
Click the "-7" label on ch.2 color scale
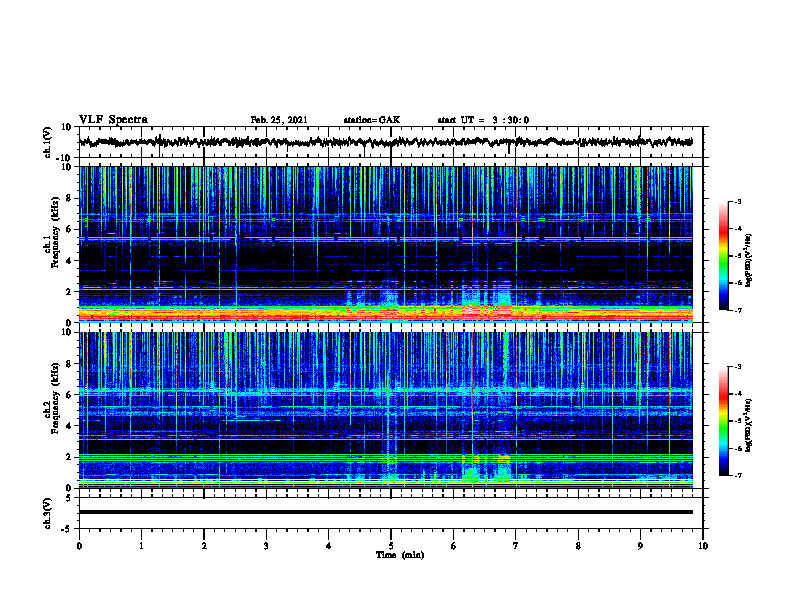pos(738,475)
